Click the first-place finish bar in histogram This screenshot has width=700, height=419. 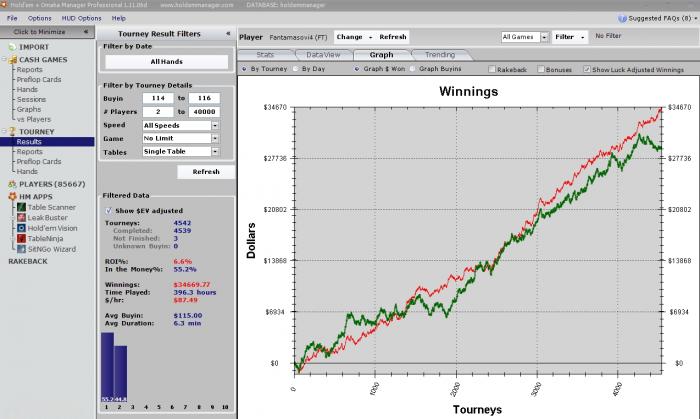107,367
